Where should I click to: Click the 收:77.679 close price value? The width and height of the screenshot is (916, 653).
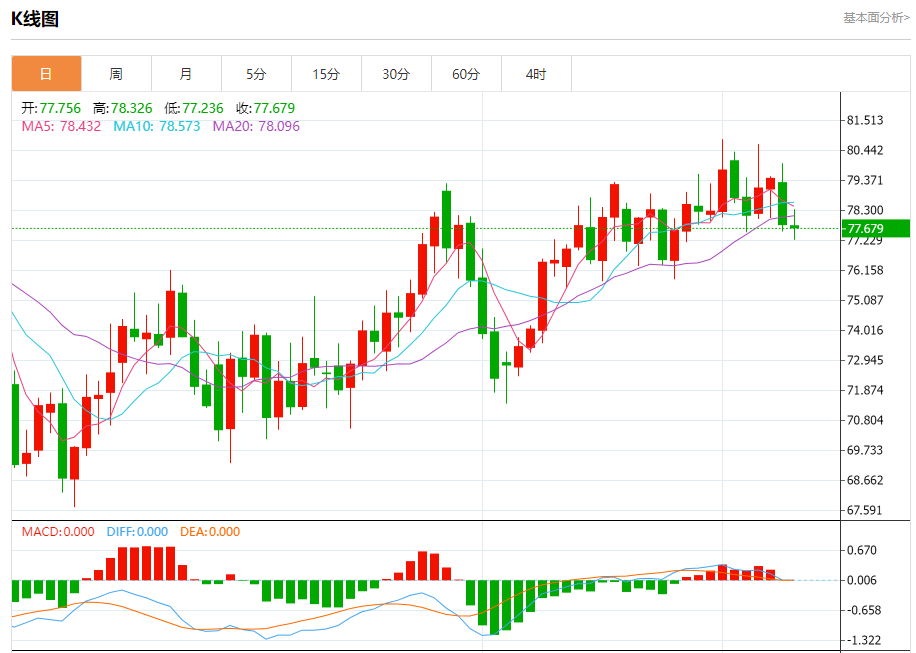tap(266, 108)
